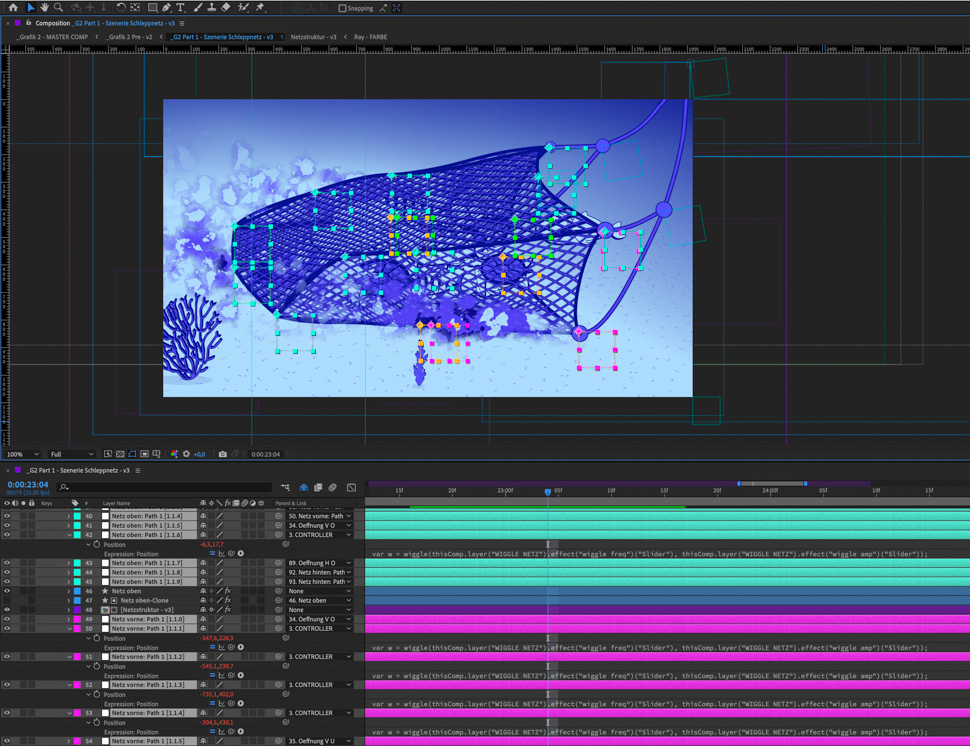970x746 pixels.
Task: Hide layer 46 Netz oben
Action: coord(7,591)
